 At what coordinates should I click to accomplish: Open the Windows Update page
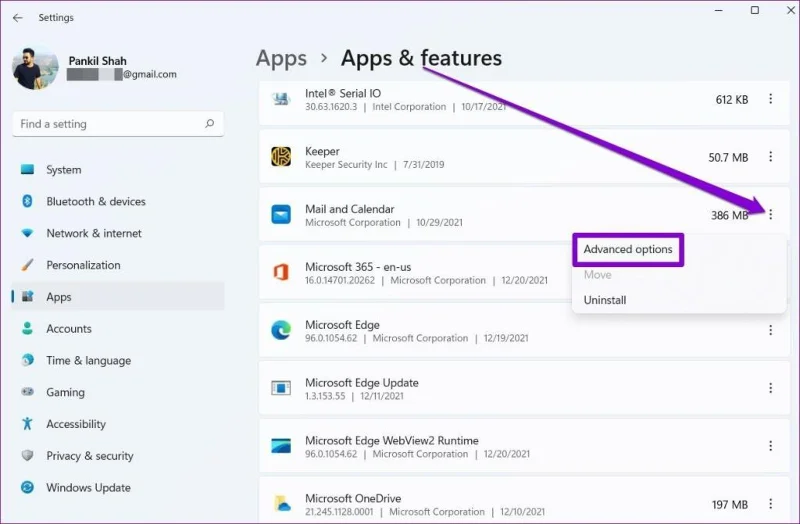[118, 487]
